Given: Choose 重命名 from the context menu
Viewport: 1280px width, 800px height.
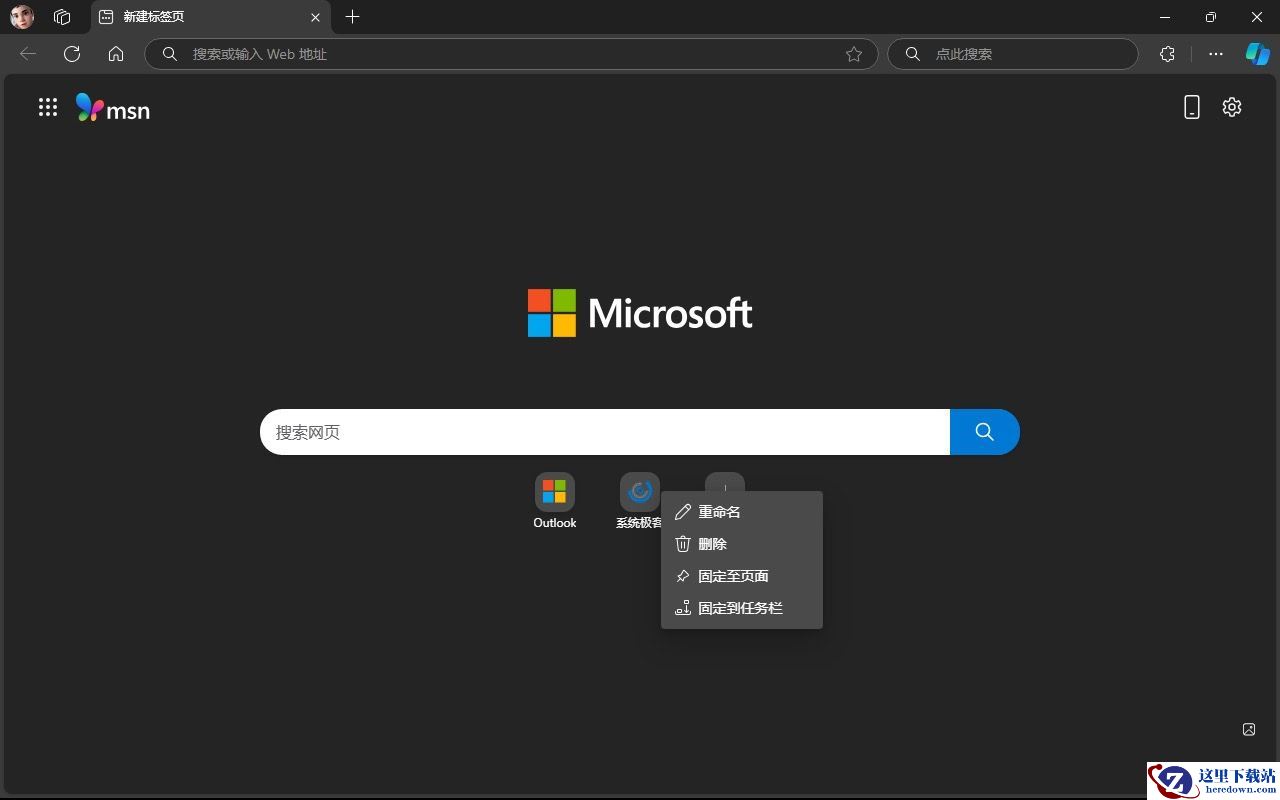Looking at the screenshot, I should click(742, 512).
